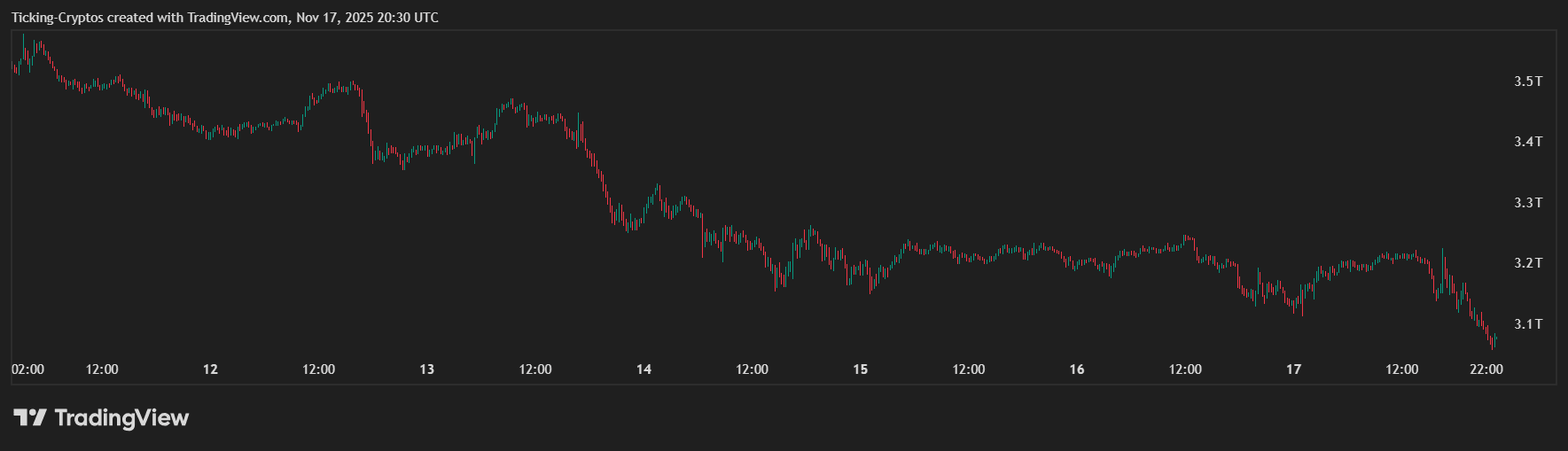Screen dimensions: 1568x451
Task: Click the Ticking-Cryptos attribution header text
Action: 224,18
